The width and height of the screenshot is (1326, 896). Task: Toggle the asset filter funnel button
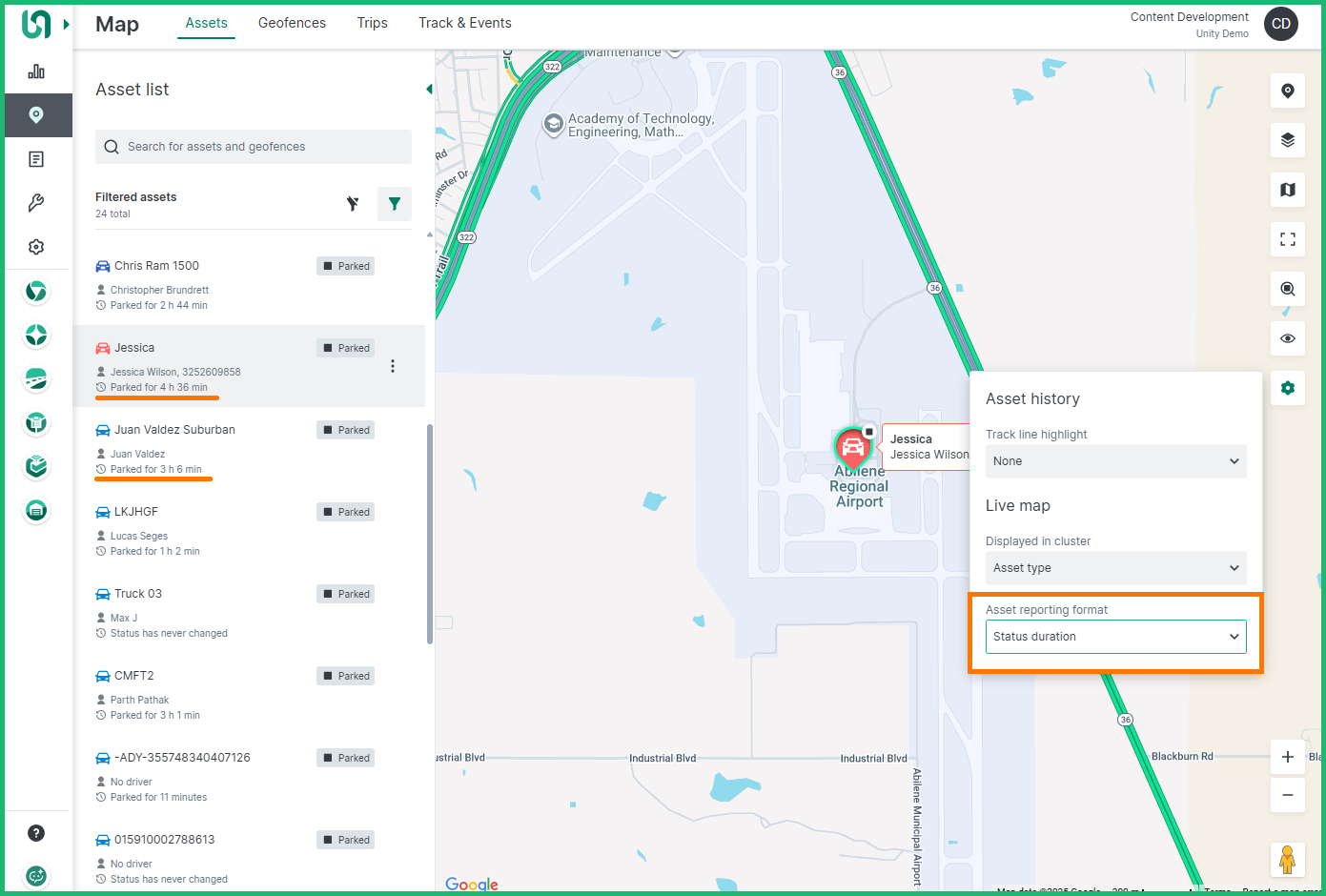click(x=394, y=204)
